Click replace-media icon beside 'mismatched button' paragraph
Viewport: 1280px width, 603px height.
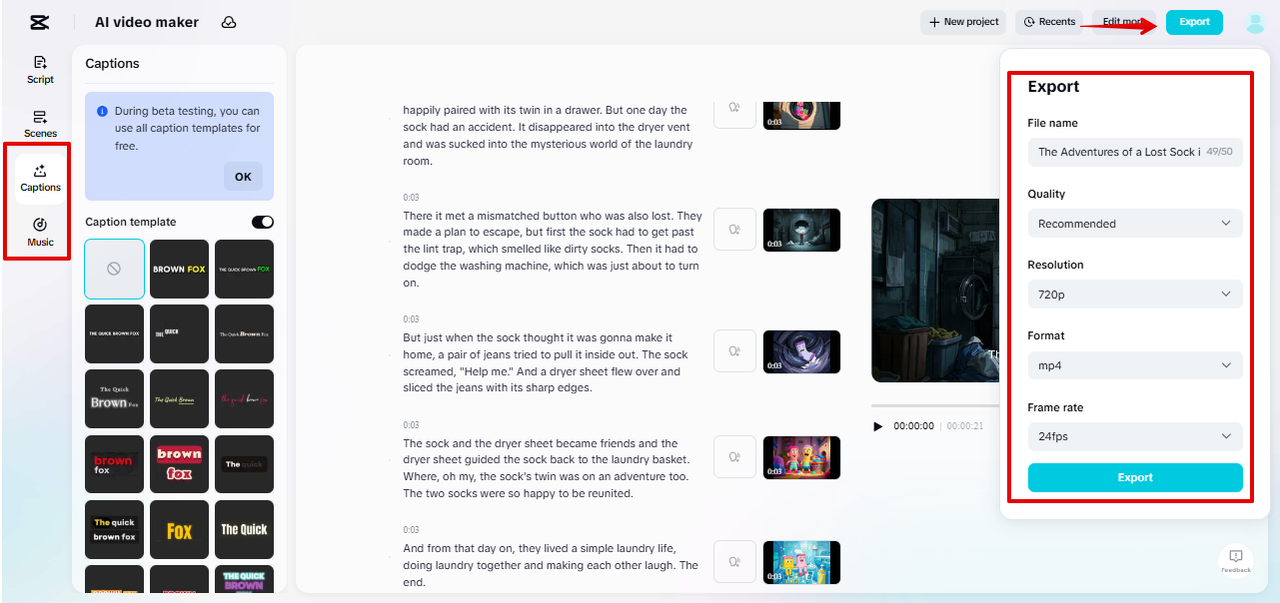coord(734,229)
